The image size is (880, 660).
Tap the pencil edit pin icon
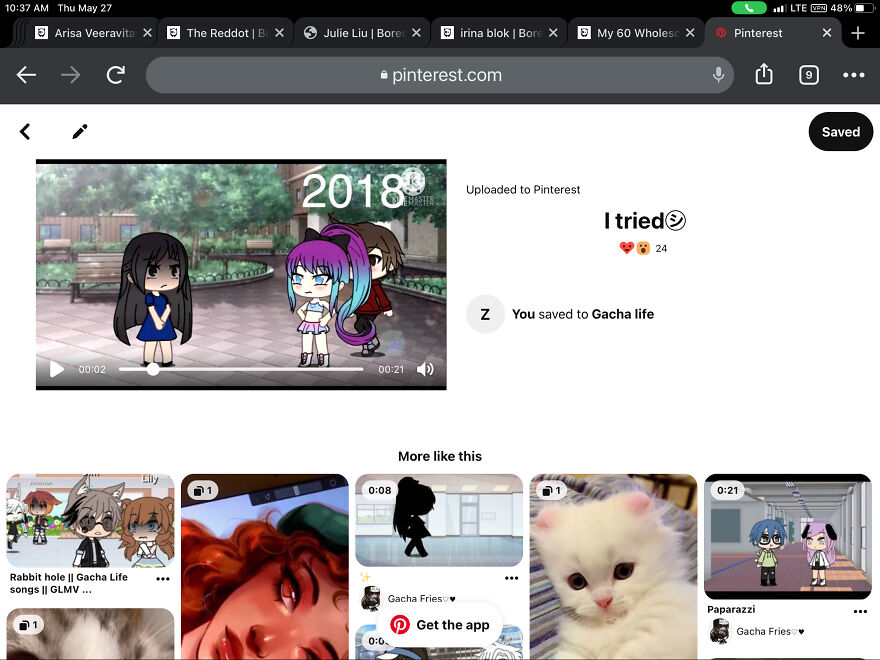pyautogui.click(x=80, y=132)
